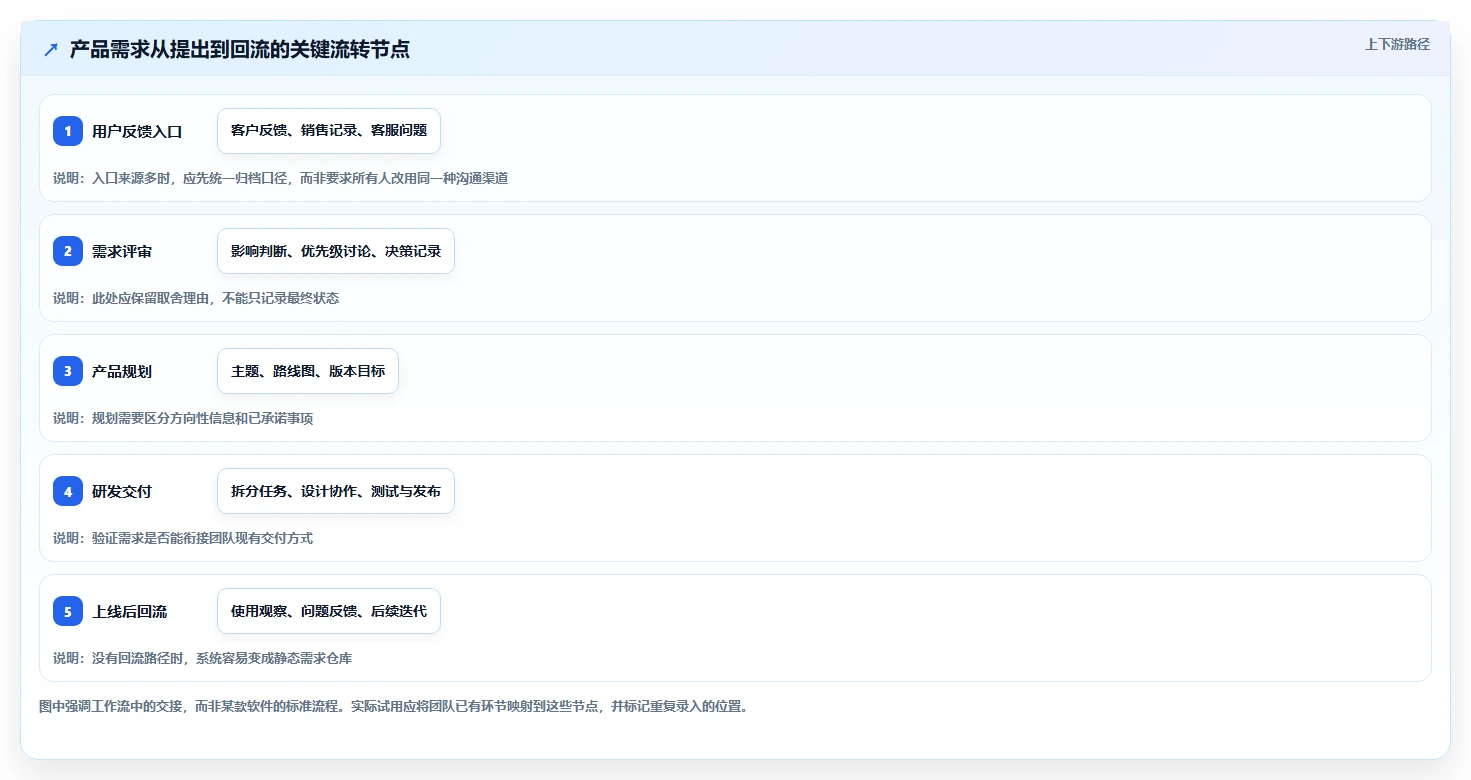Click the note starting 说明：此处应保留取舍理由
This screenshot has height=780, width=1471.
pyautogui.click(x=196, y=298)
